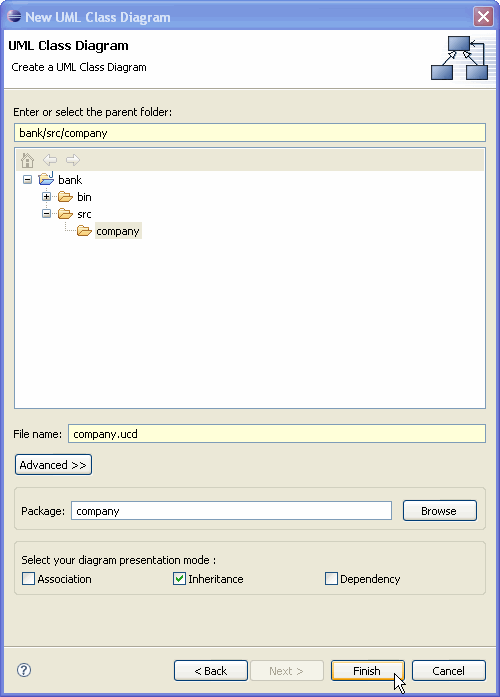The image size is (500, 697).
Task: Click the back arrow in folder toolbar
Action: pos(50,160)
